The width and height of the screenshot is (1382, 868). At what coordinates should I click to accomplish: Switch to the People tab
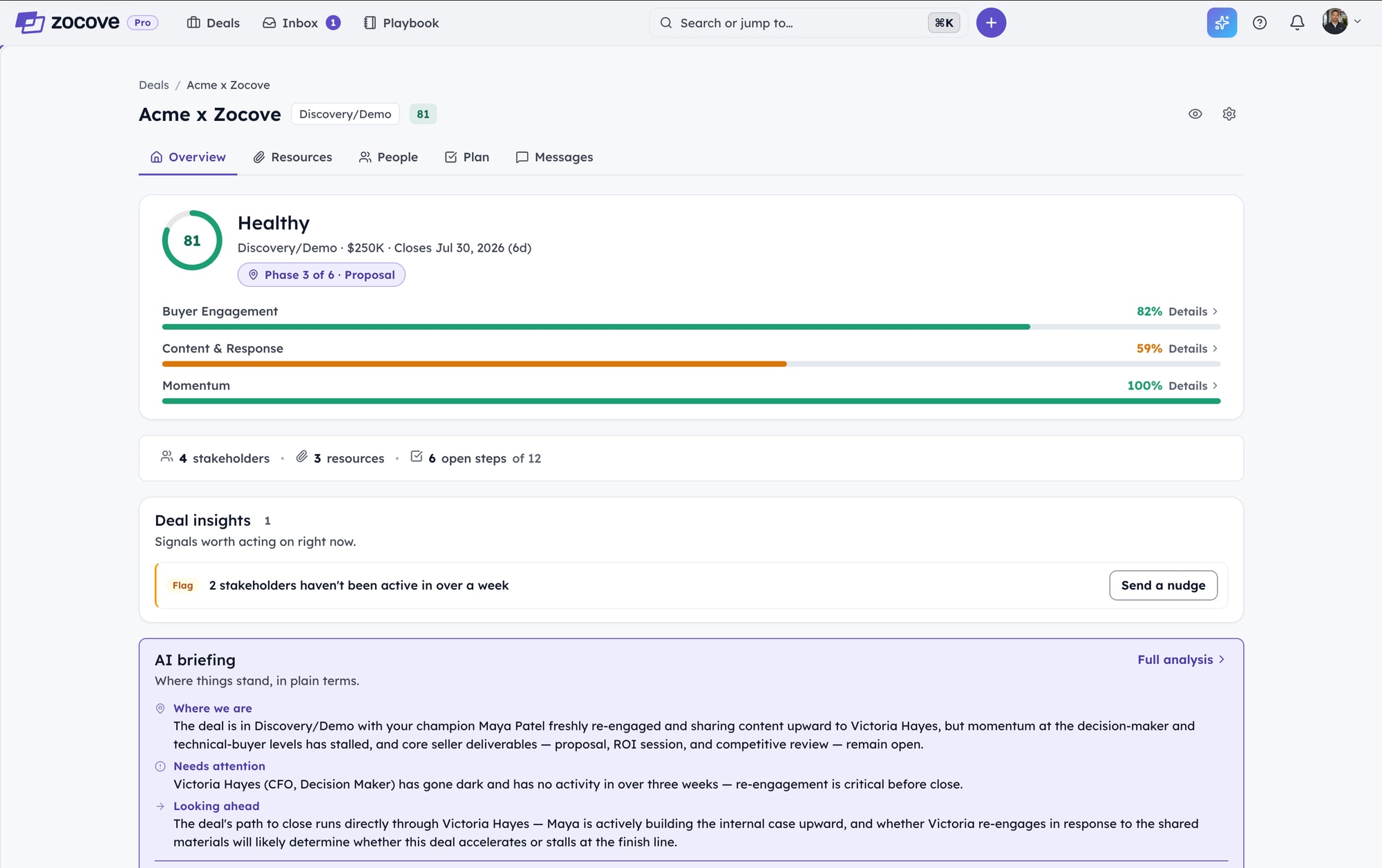388,158
